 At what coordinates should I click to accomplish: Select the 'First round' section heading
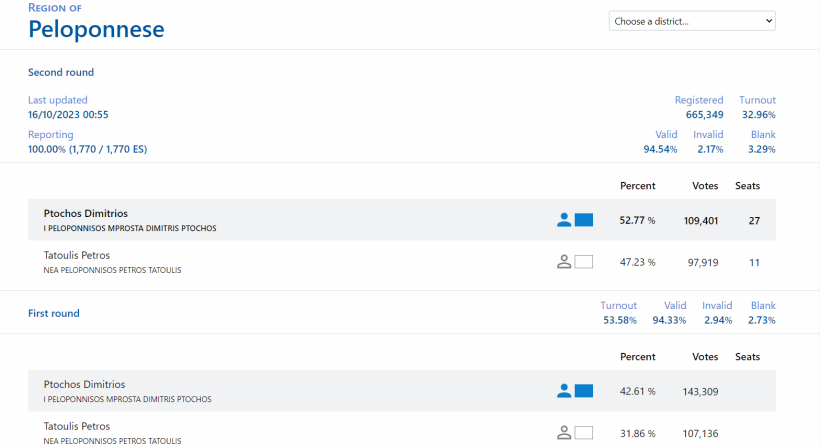[x=54, y=313]
